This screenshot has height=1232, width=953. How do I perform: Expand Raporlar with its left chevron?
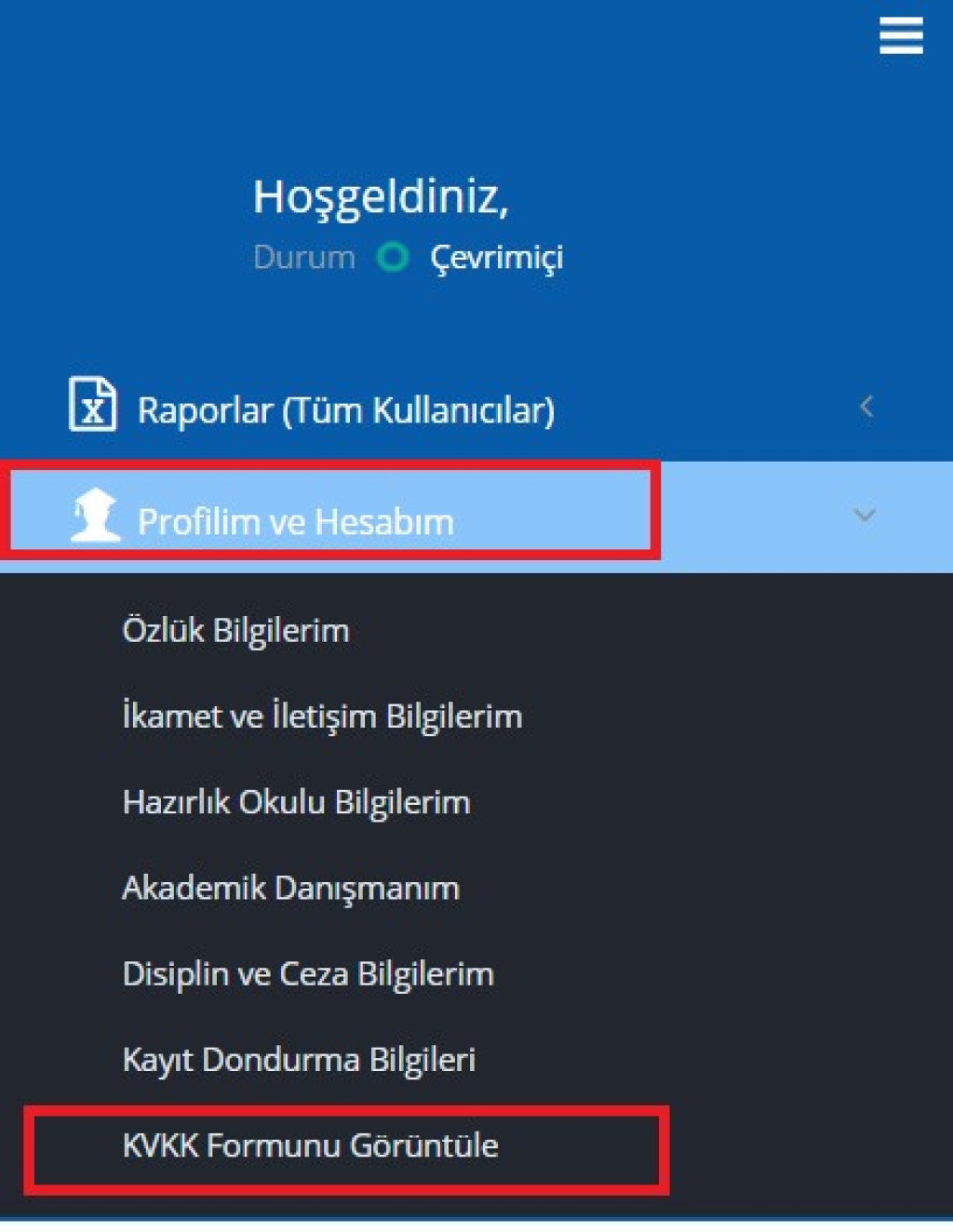[x=866, y=407]
